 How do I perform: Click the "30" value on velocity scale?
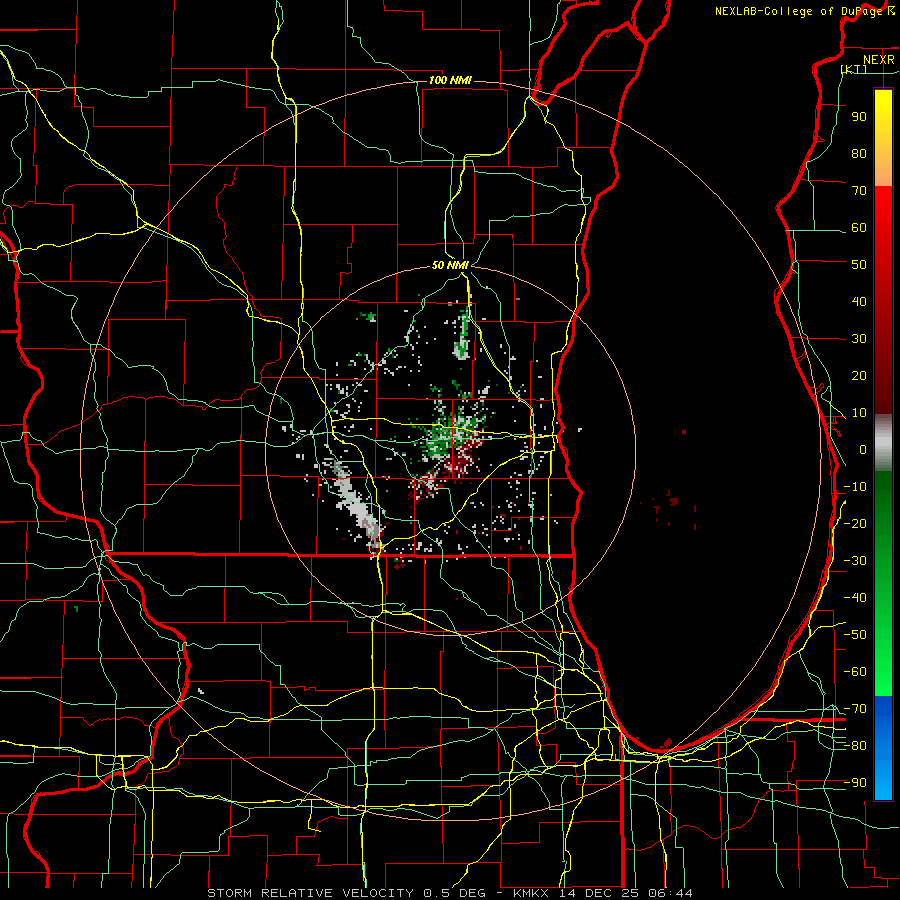click(x=859, y=339)
